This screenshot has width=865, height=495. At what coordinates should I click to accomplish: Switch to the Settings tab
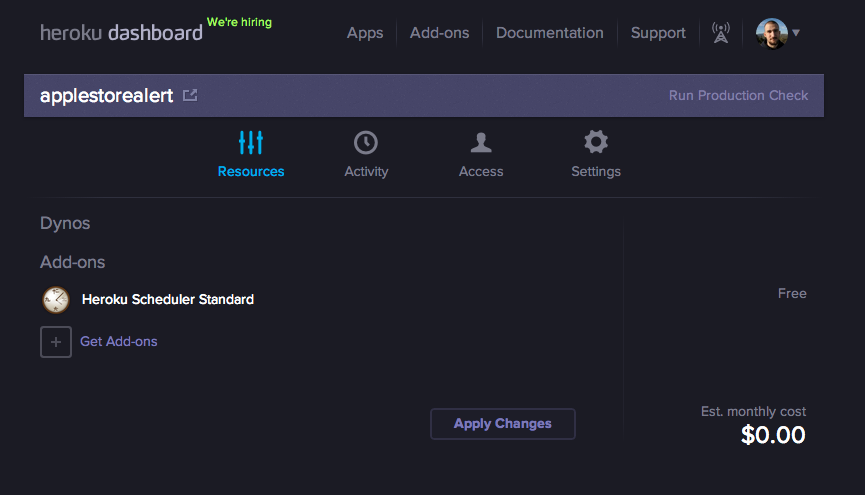pos(596,155)
